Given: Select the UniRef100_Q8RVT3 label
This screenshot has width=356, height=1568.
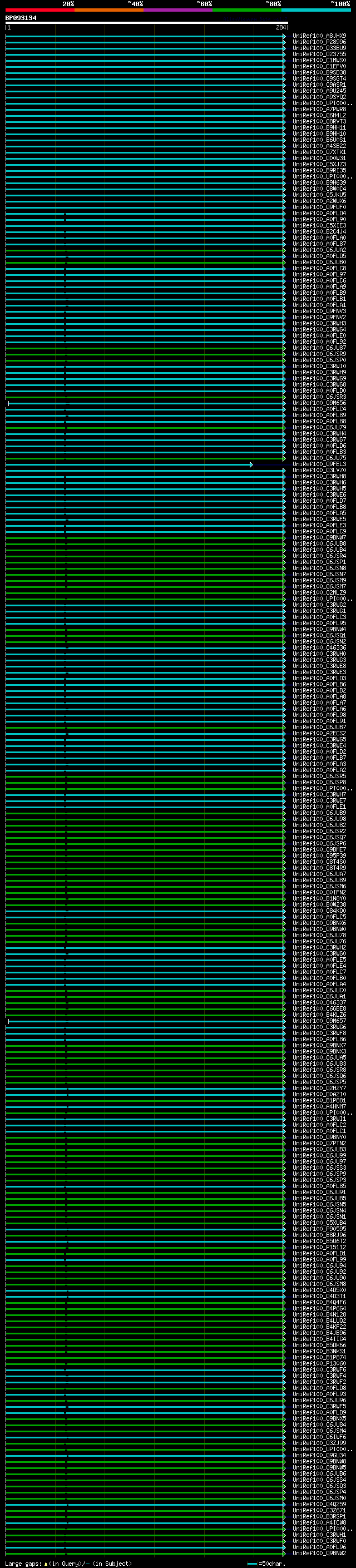Looking at the screenshot, I should click(319, 121).
